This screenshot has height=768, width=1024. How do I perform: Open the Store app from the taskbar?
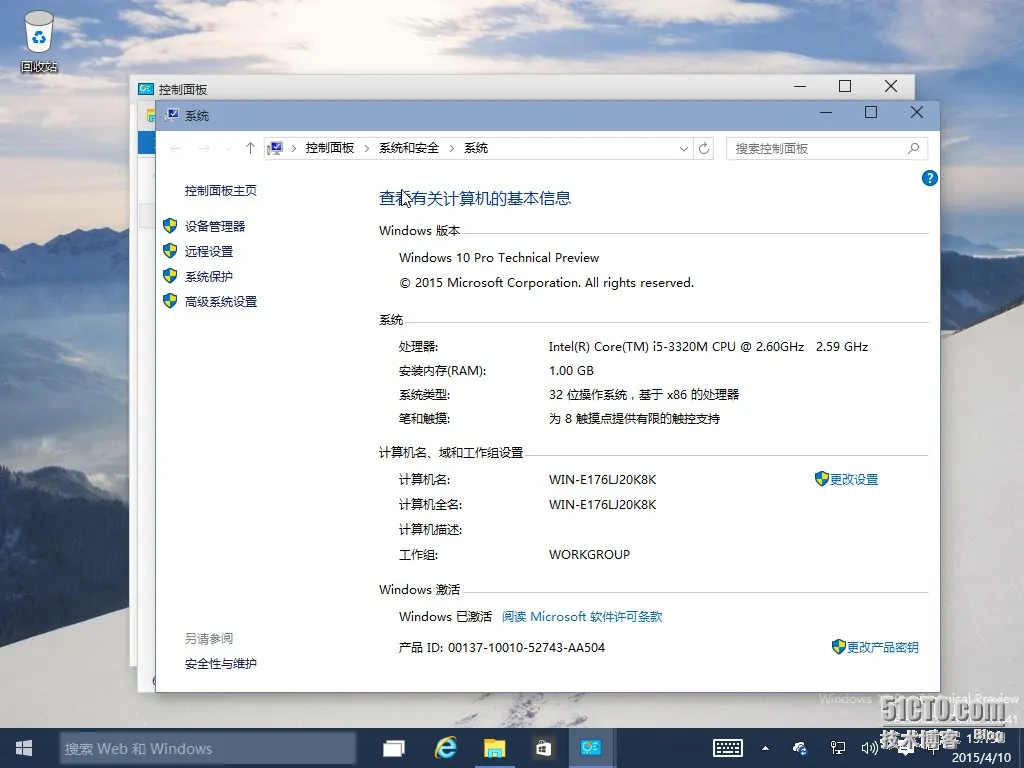pyautogui.click(x=543, y=748)
